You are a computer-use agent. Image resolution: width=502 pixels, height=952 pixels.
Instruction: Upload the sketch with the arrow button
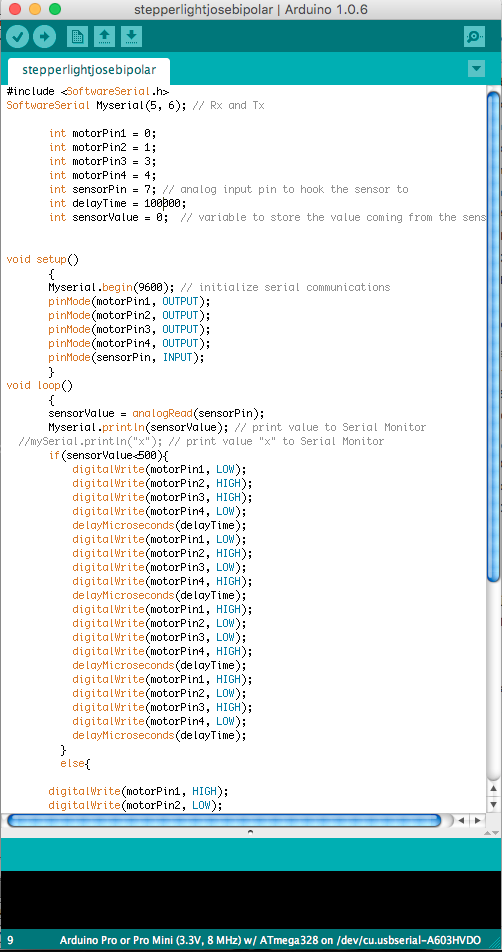pyautogui.click(x=44, y=36)
